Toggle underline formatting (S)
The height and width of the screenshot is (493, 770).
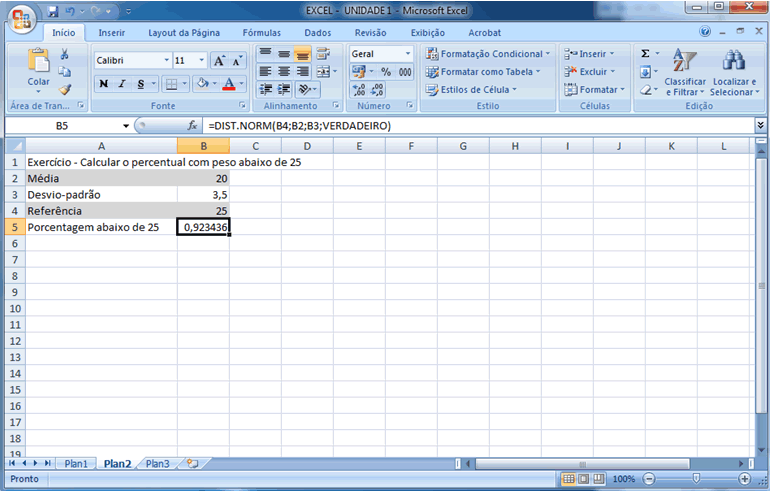140,84
